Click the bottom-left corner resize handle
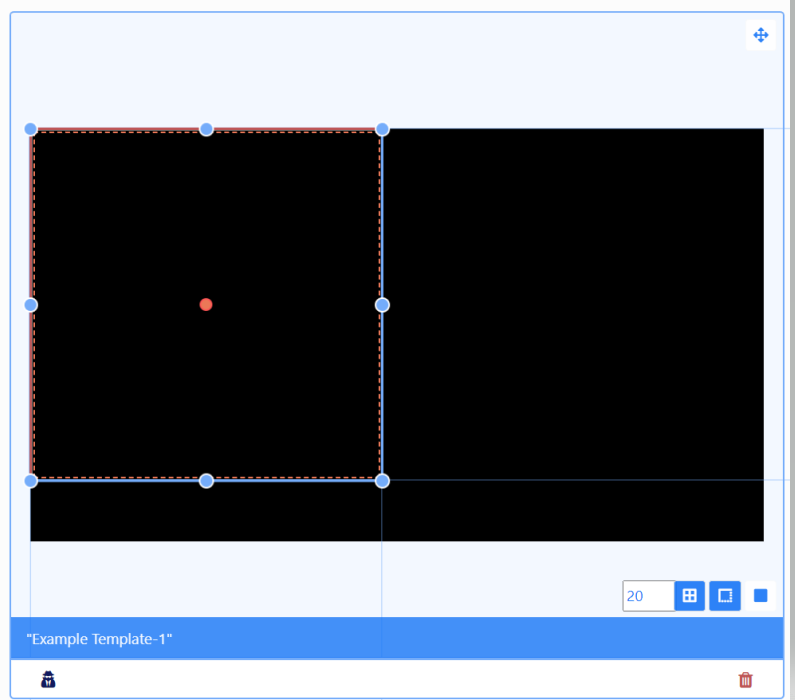 30,481
